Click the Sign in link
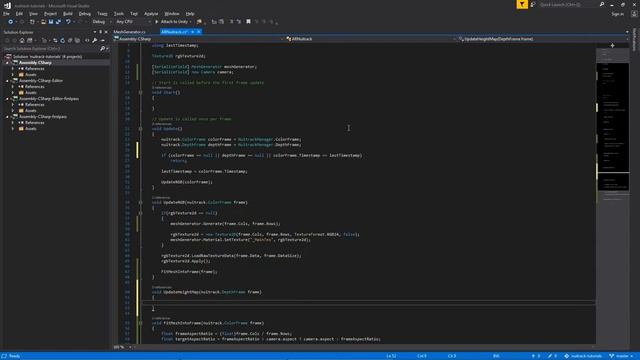The height and width of the screenshot is (360, 640). pyautogui.click(x=618, y=14)
